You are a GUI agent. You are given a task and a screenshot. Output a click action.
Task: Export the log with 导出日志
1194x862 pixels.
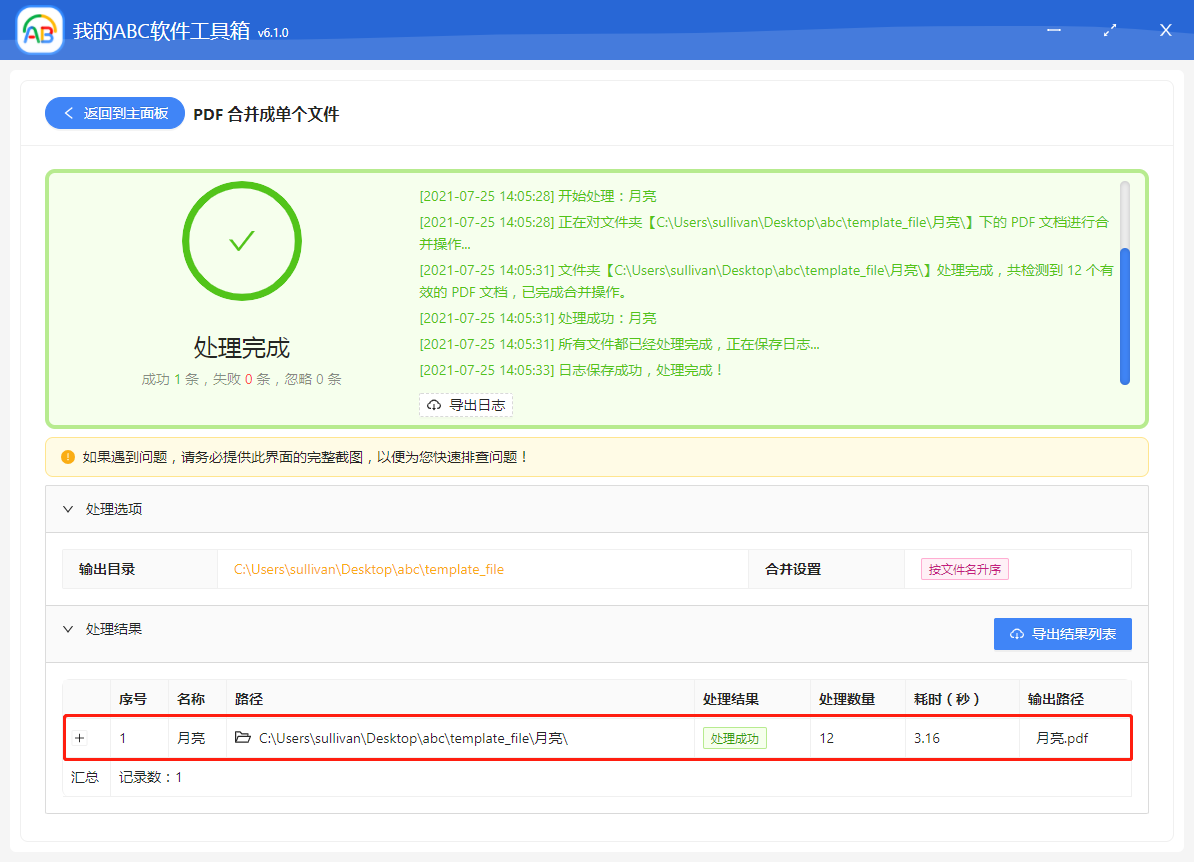coord(466,405)
